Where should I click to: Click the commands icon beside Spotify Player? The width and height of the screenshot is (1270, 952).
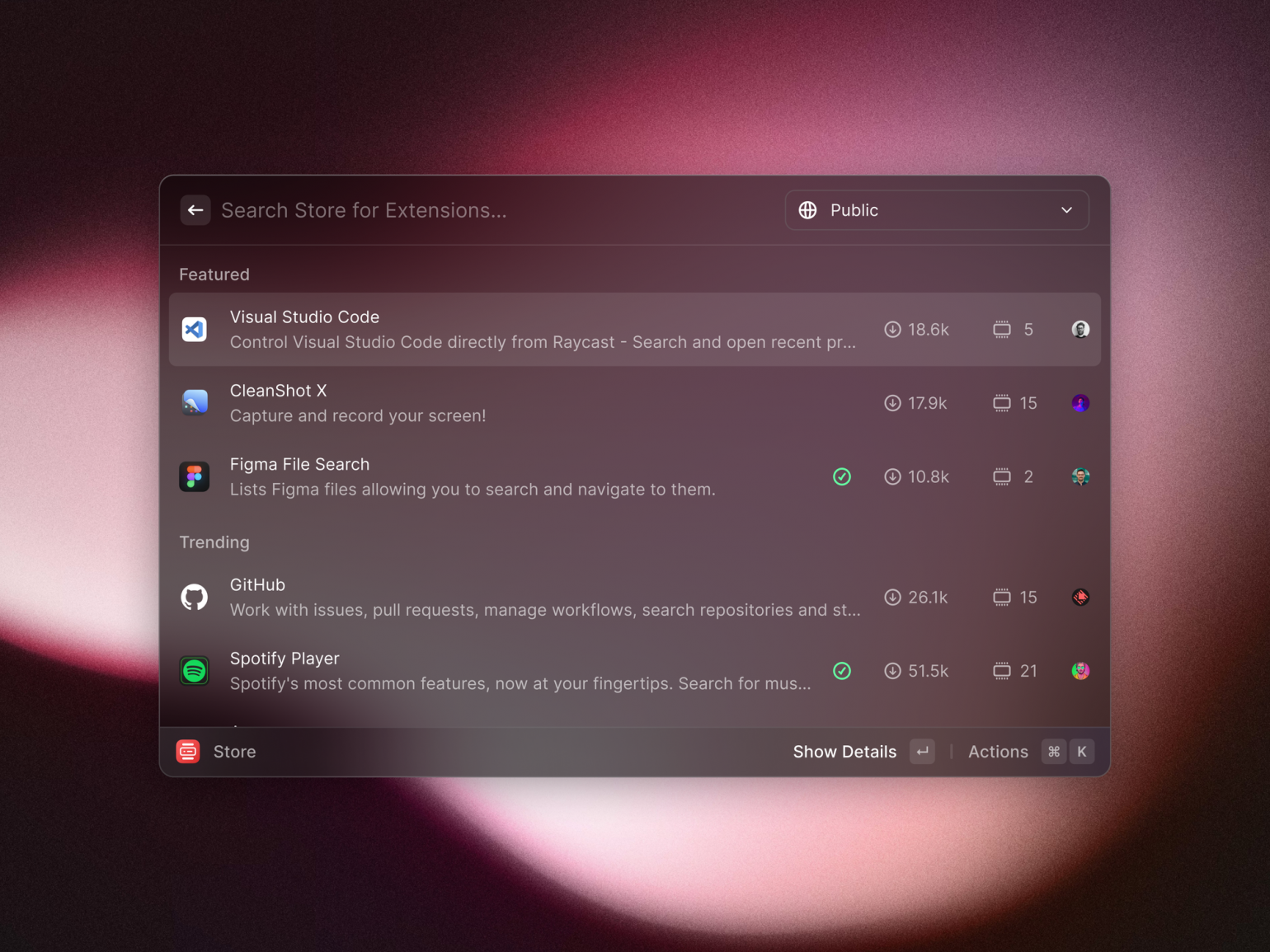pos(1002,670)
